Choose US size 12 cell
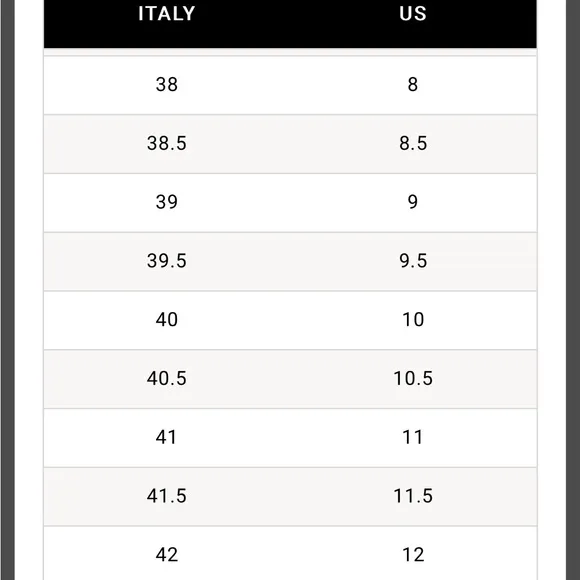The width and height of the screenshot is (580, 580). (413, 555)
